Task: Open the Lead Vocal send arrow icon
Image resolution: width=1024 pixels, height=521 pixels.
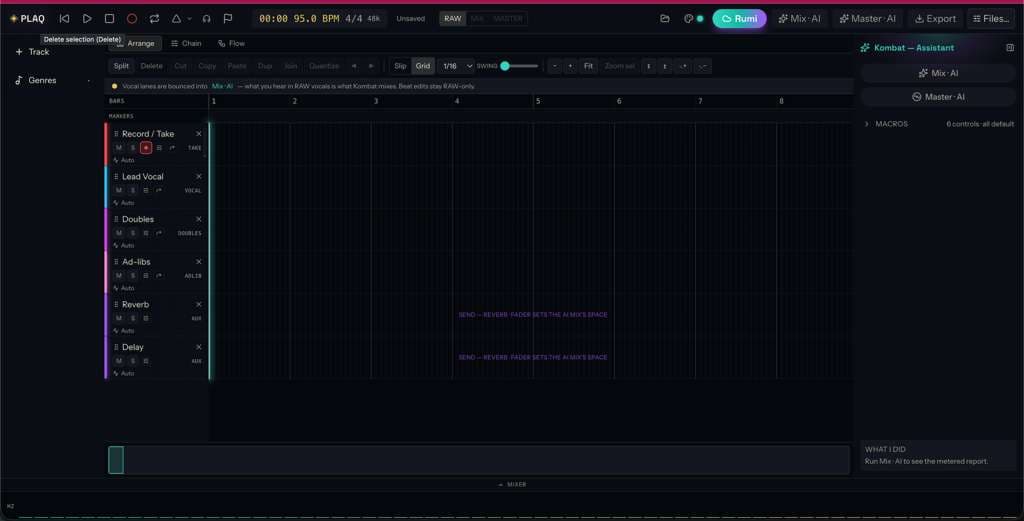Action: click(159, 191)
